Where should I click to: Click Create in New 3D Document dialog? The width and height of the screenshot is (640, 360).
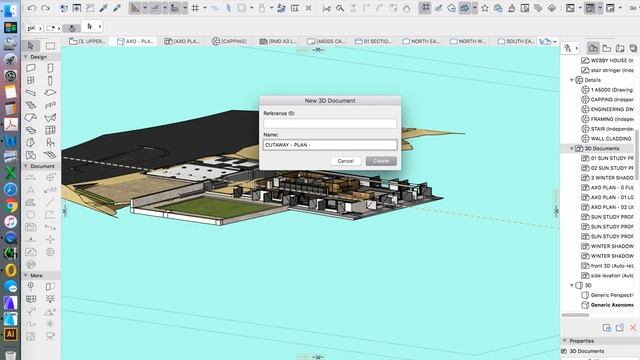[x=381, y=161]
